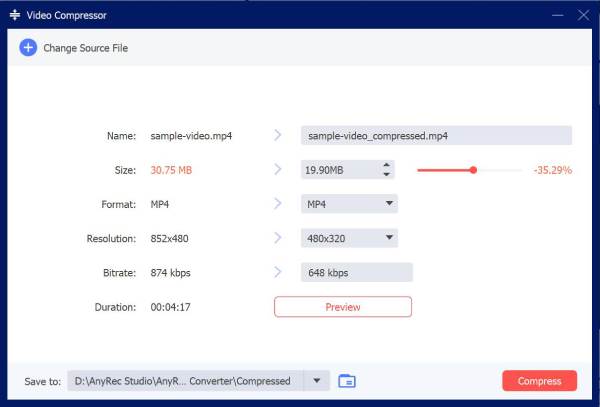Edit the output name sample-video_compressed.mp4 field
Screen dimensions: 600x407
436,135
